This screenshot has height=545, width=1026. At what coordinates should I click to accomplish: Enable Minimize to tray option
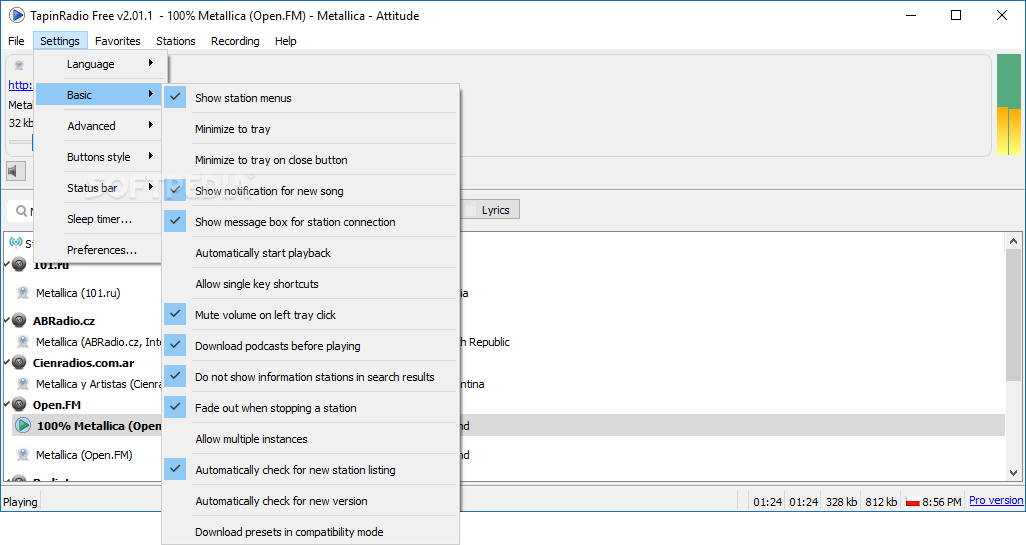(x=311, y=129)
